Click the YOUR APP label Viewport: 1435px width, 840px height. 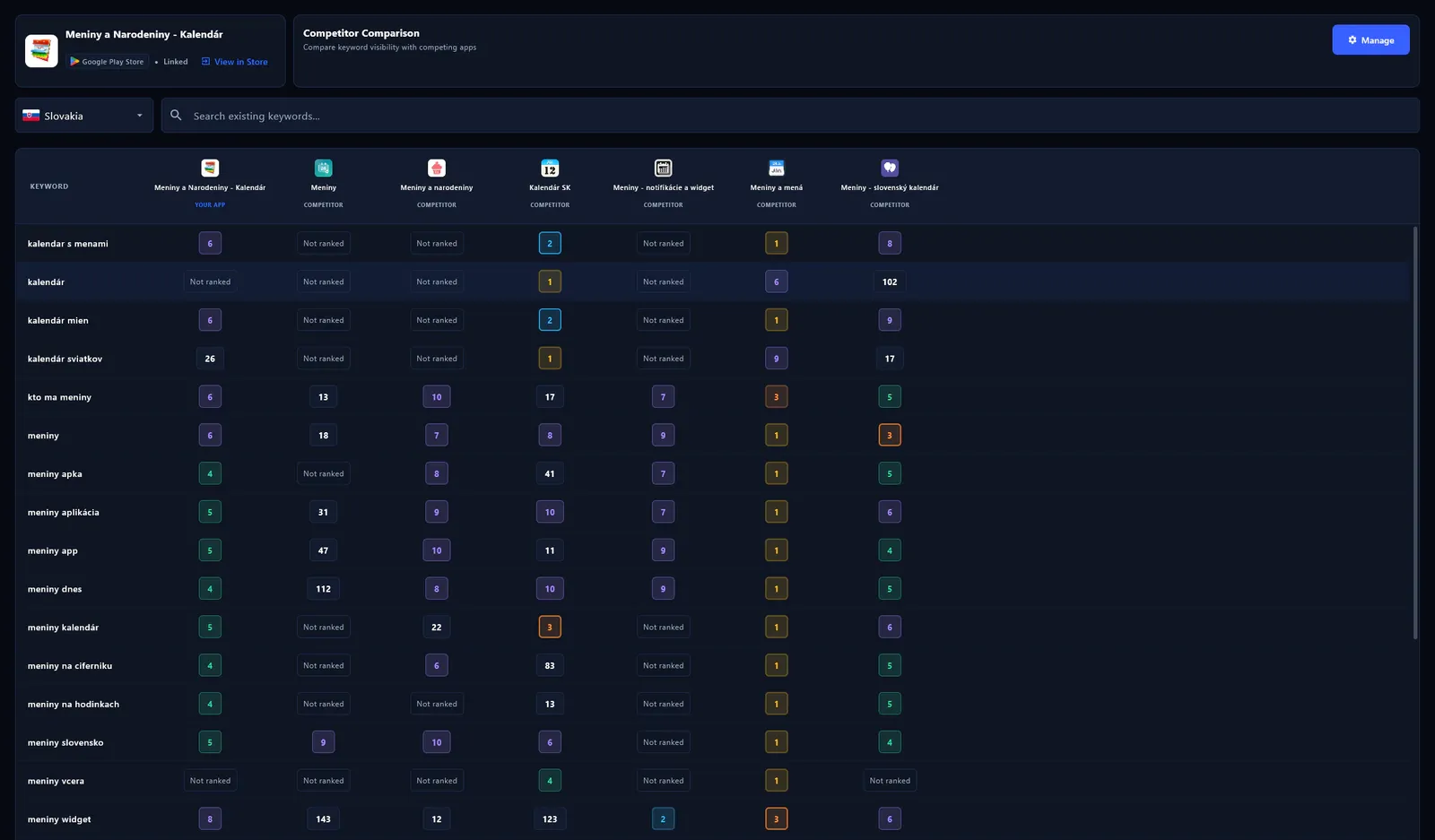pos(210,205)
